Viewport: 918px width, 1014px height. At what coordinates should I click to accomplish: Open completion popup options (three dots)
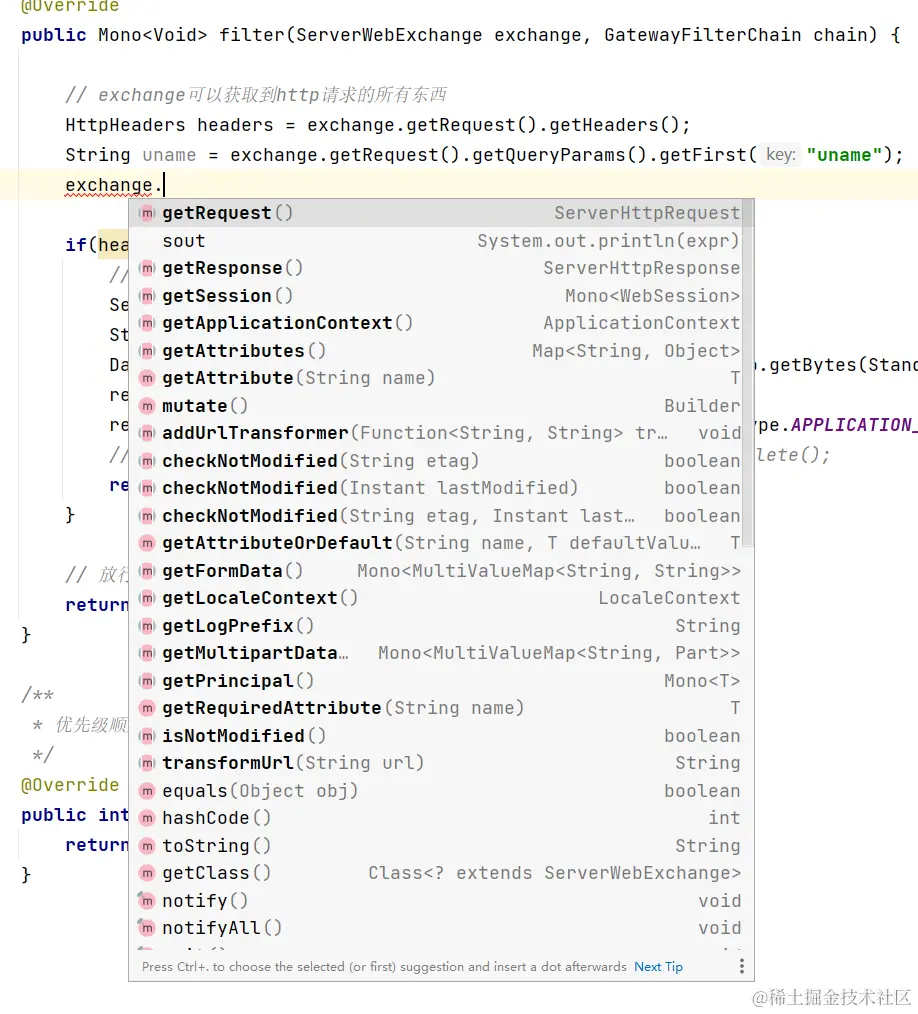point(742,966)
